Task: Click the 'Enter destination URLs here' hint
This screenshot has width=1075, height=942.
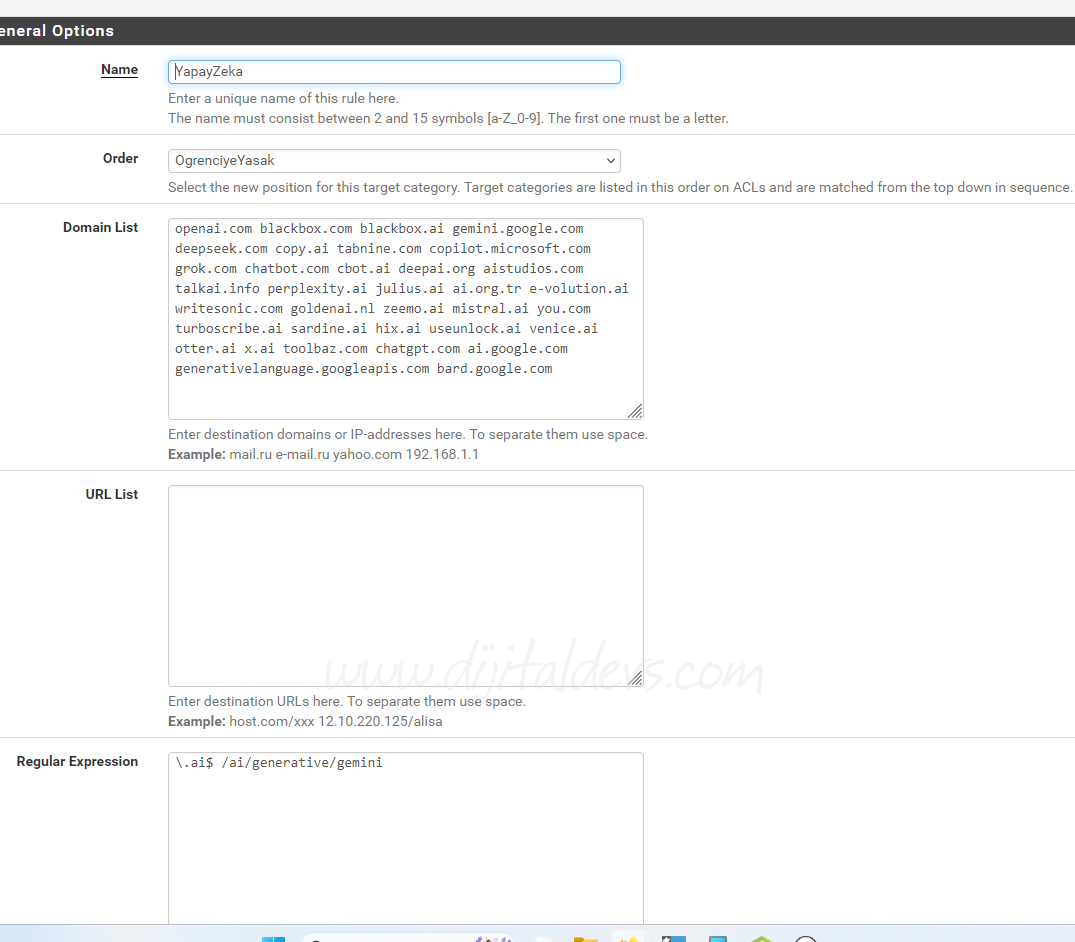Action: pyautogui.click(x=347, y=702)
